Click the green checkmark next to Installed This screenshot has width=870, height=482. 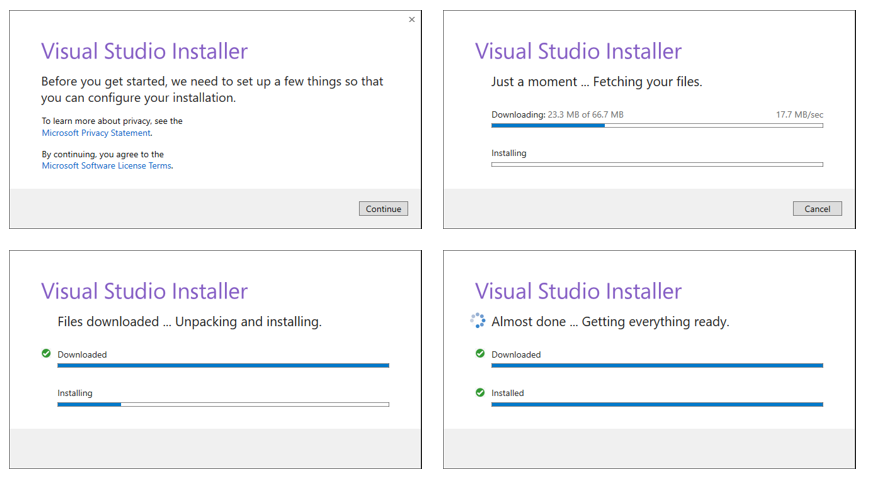click(x=480, y=393)
